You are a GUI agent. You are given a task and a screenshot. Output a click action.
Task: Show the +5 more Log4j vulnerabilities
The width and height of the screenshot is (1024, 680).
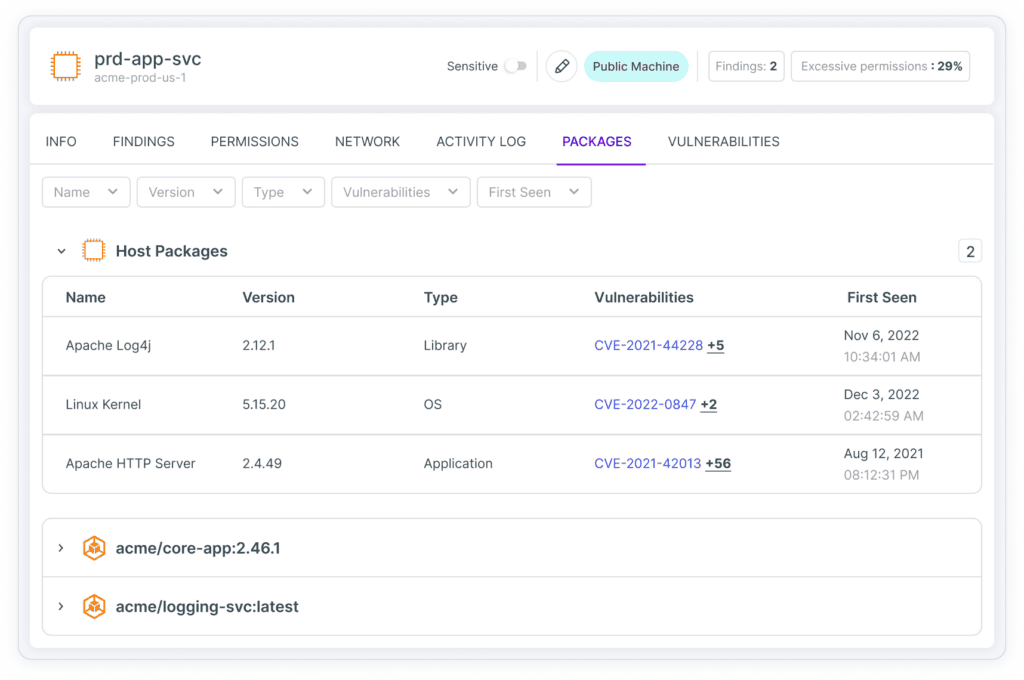[716, 346]
